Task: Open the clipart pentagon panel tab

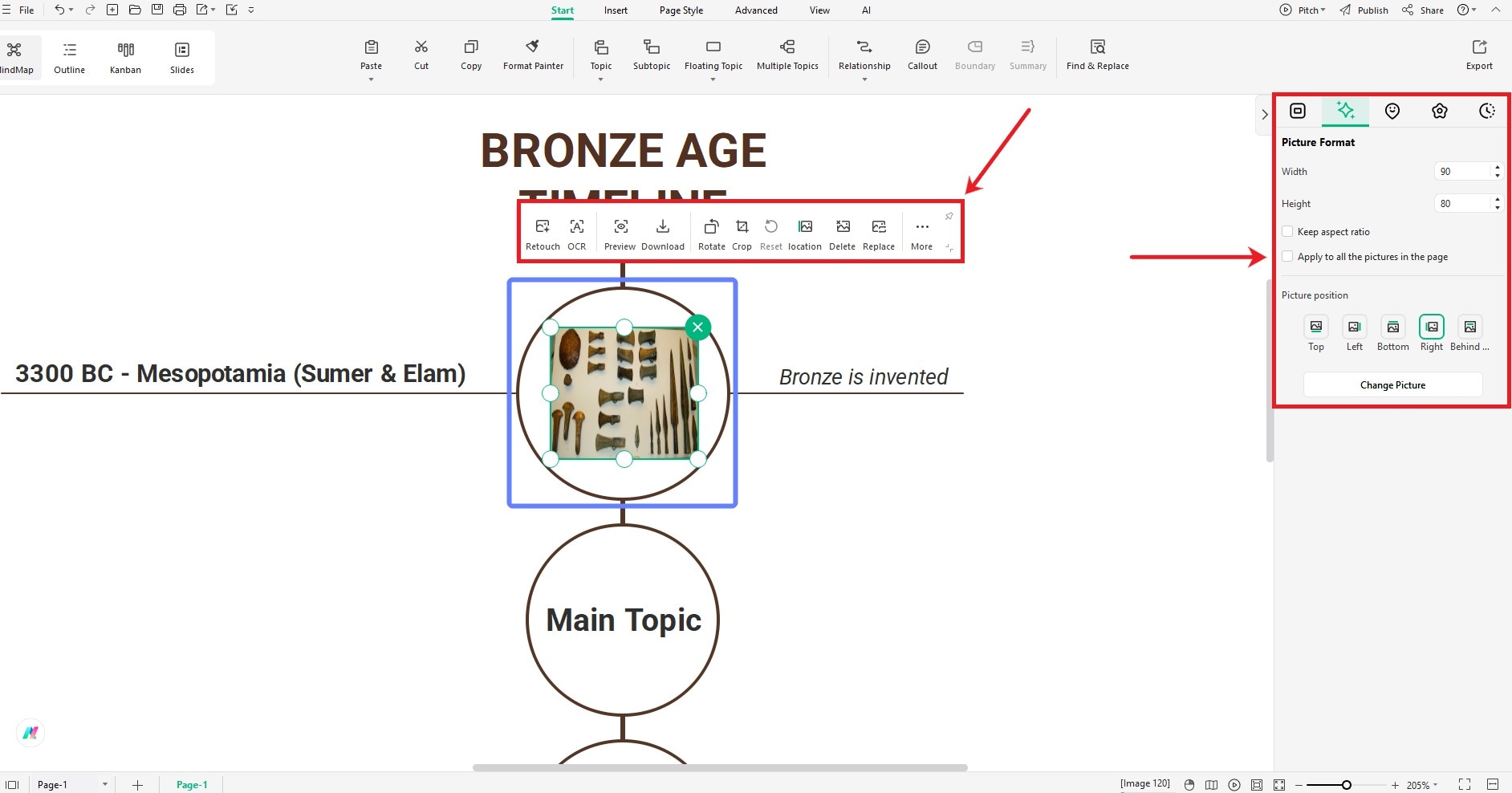Action: (1440, 111)
